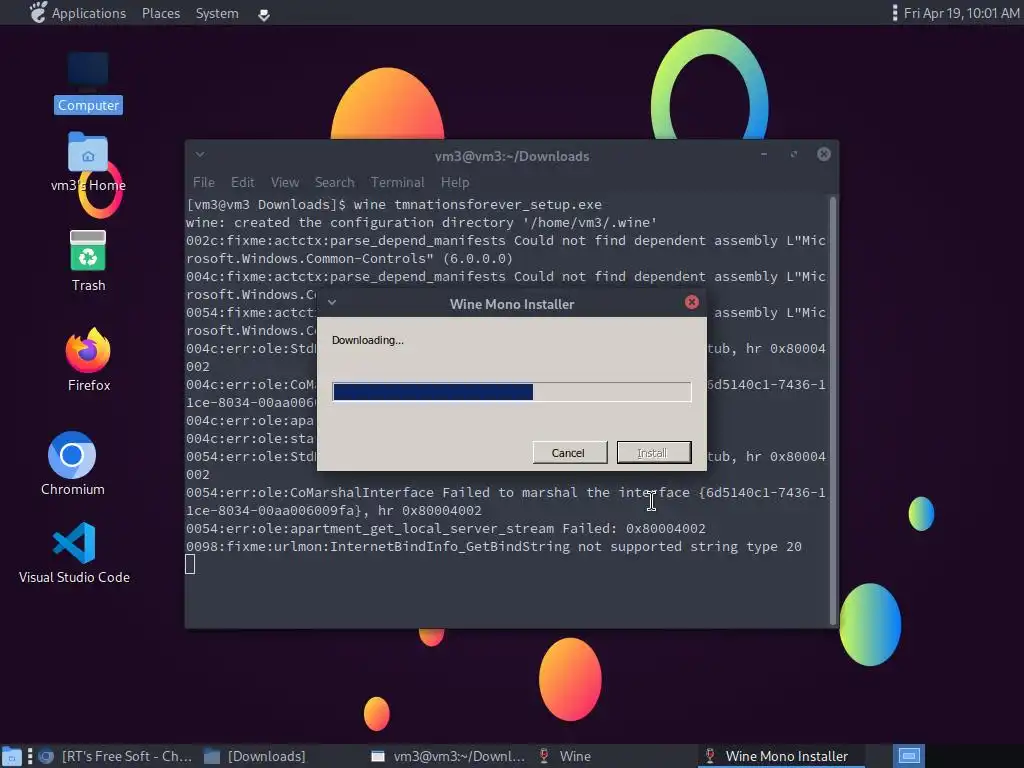
Task: Click the workspace switcher icon in bottom panel
Action: click(x=909, y=756)
